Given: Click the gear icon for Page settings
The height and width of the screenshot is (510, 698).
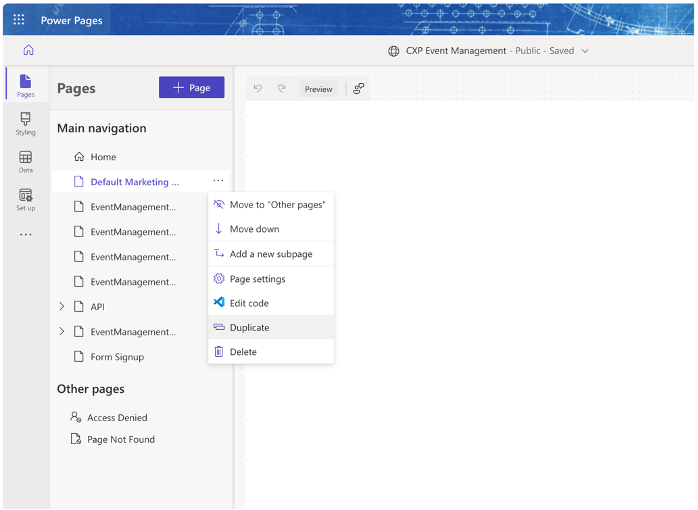Looking at the screenshot, I should [219, 279].
